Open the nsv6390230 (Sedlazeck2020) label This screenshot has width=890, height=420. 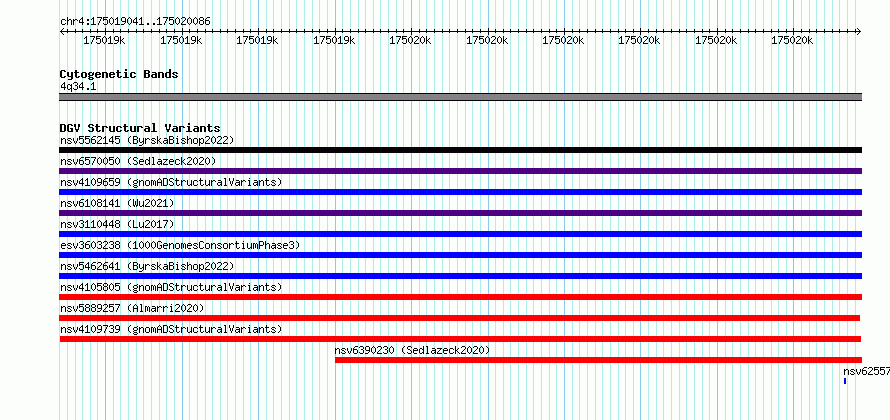412,350
